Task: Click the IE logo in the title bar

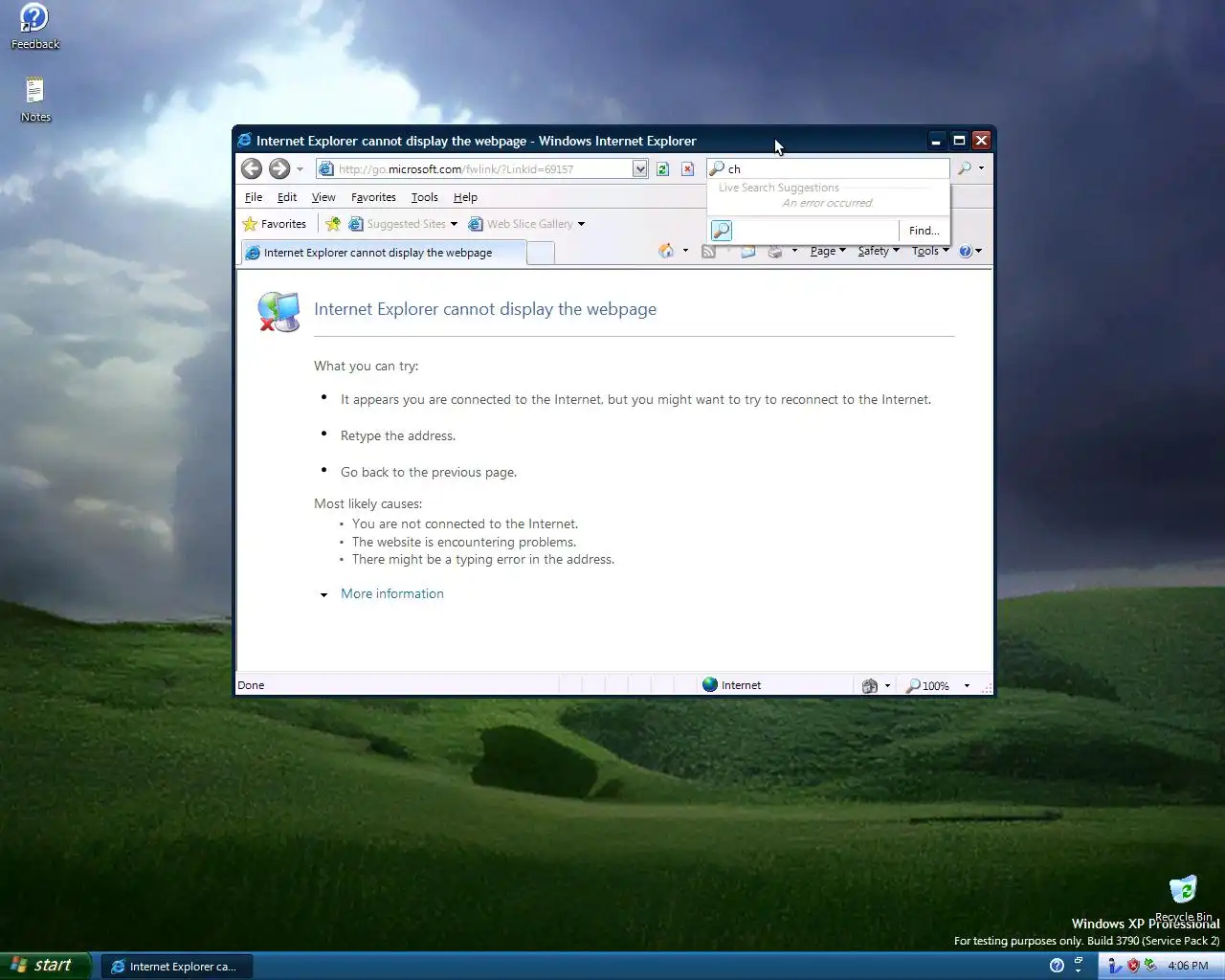Action: pos(245,141)
